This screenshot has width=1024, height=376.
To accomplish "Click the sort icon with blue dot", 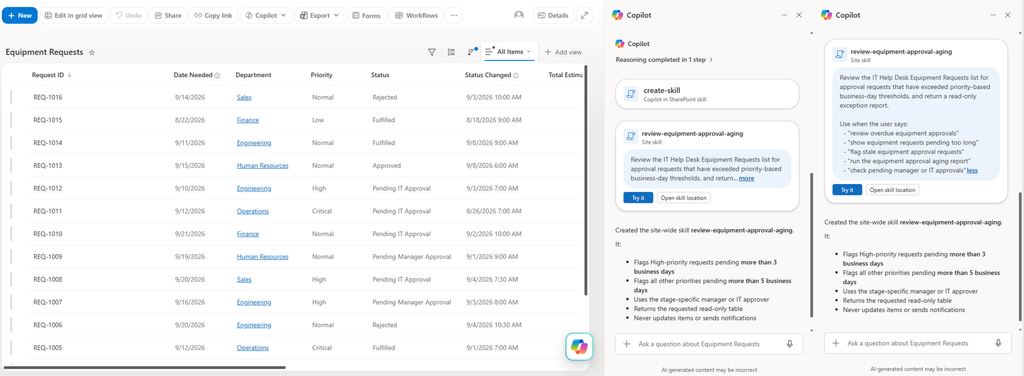I will pos(472,52).
